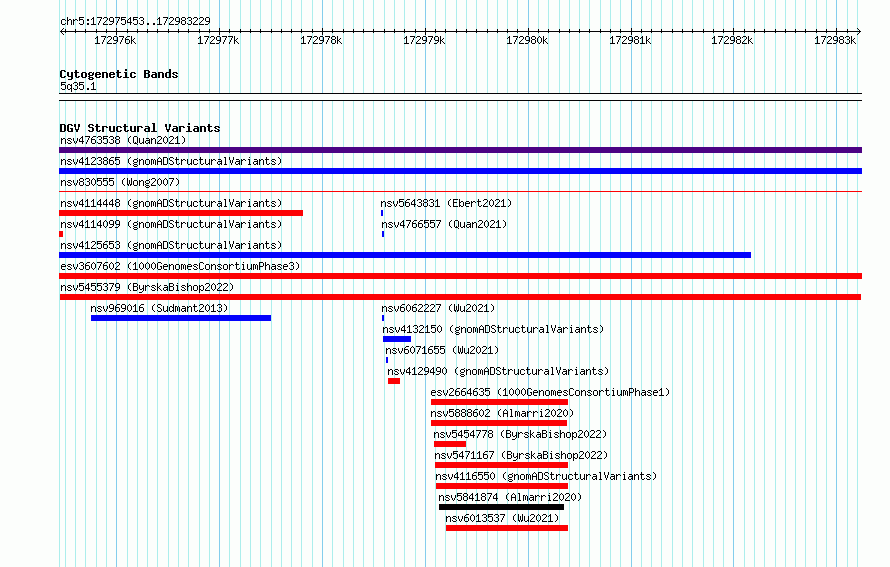Select the blue nsv4123865 variant bar

click(460, 171)
